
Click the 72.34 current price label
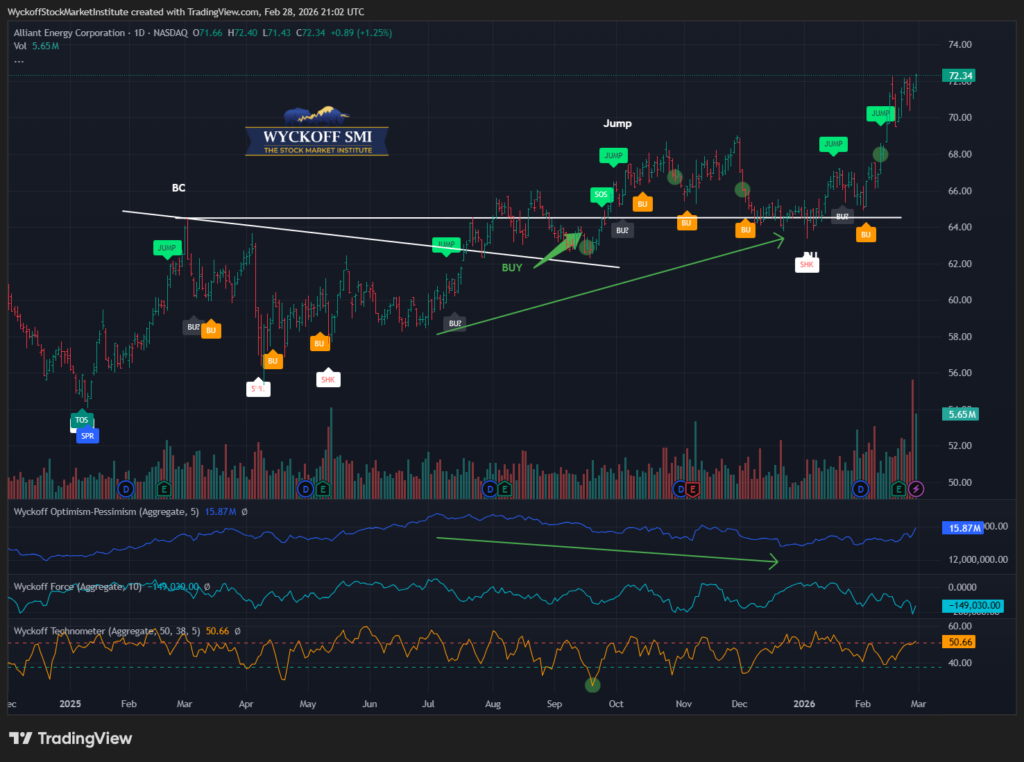[961, 76]
